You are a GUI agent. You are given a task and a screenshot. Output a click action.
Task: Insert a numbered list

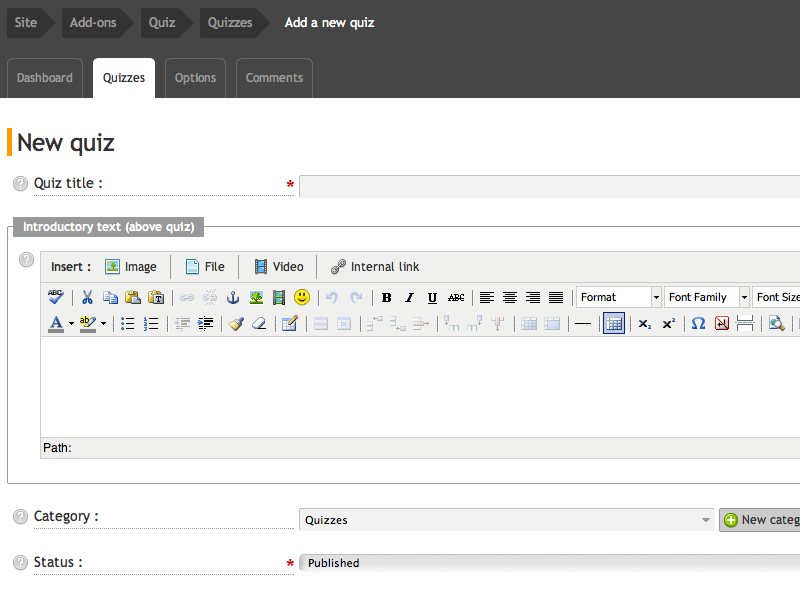(151, 324)
